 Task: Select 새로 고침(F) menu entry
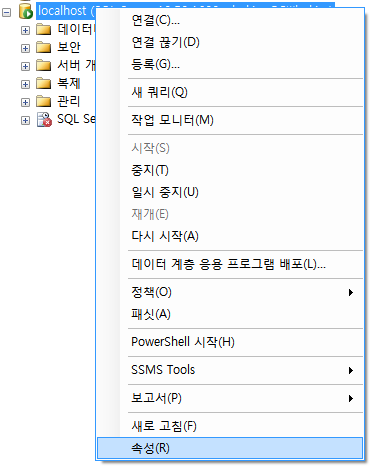230,426
